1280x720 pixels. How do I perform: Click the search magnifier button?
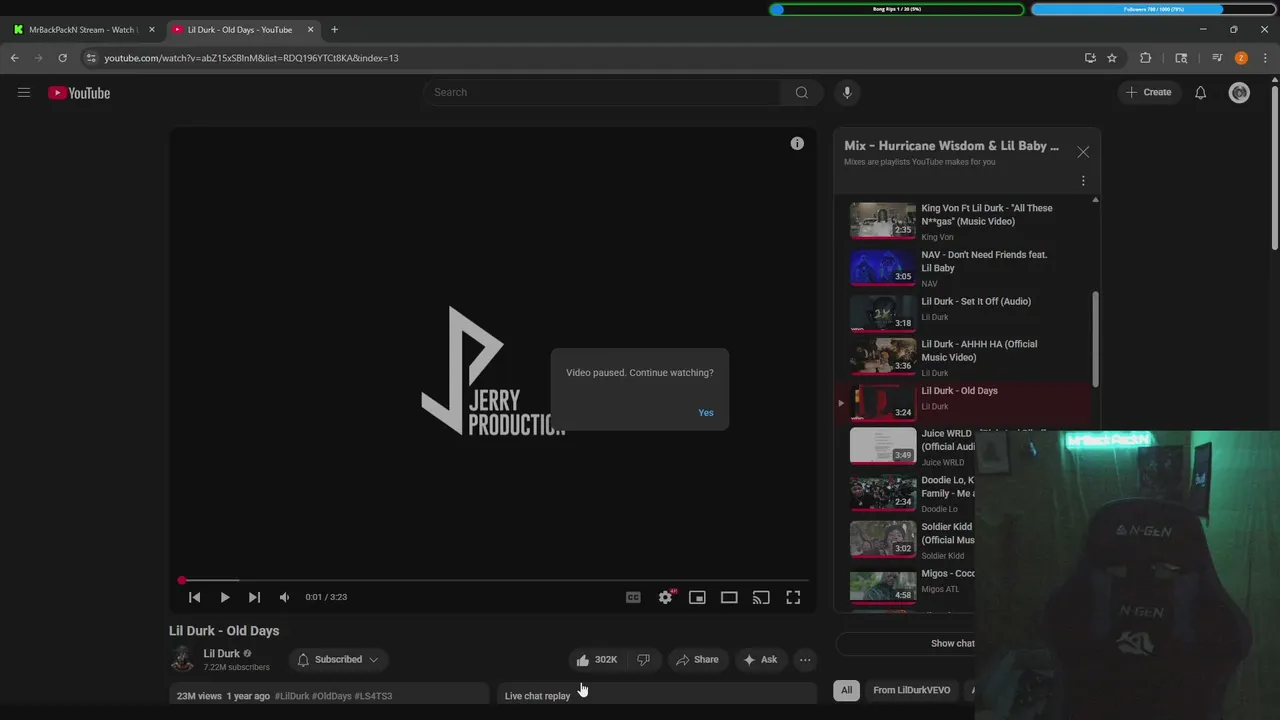coord(802,92)
